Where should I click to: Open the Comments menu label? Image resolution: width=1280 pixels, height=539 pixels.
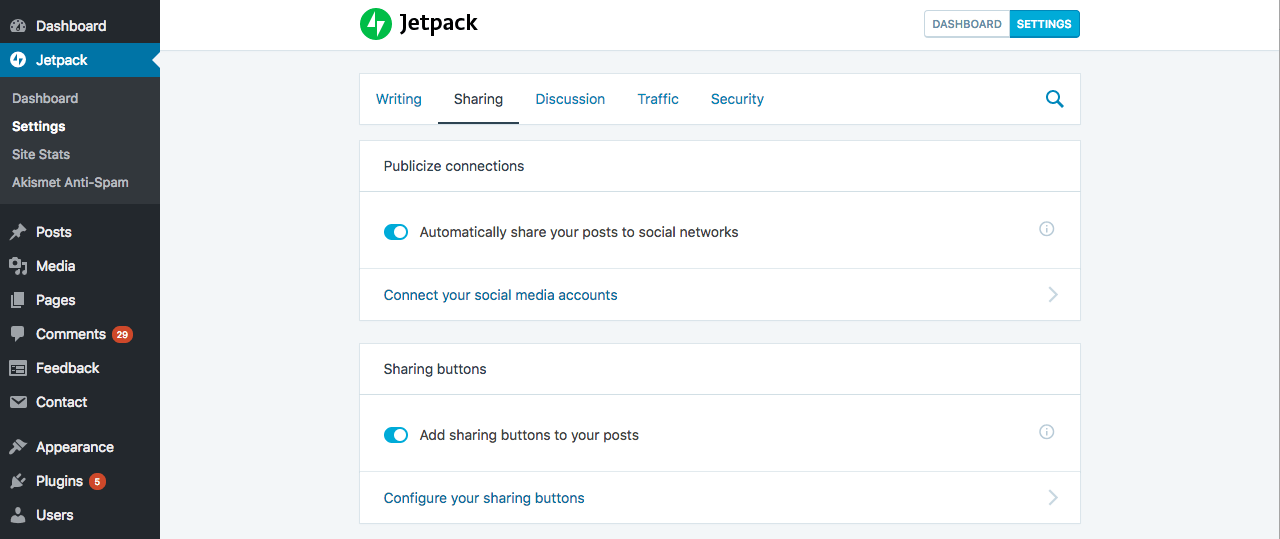(71, 334)
